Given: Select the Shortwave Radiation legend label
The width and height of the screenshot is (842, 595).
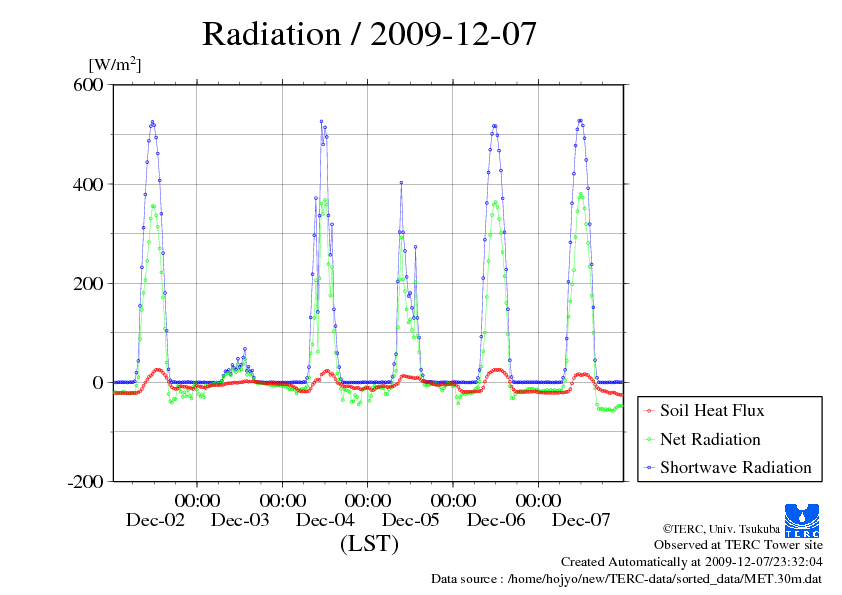Looking at the screenshot, I should [x=736, y=467].
